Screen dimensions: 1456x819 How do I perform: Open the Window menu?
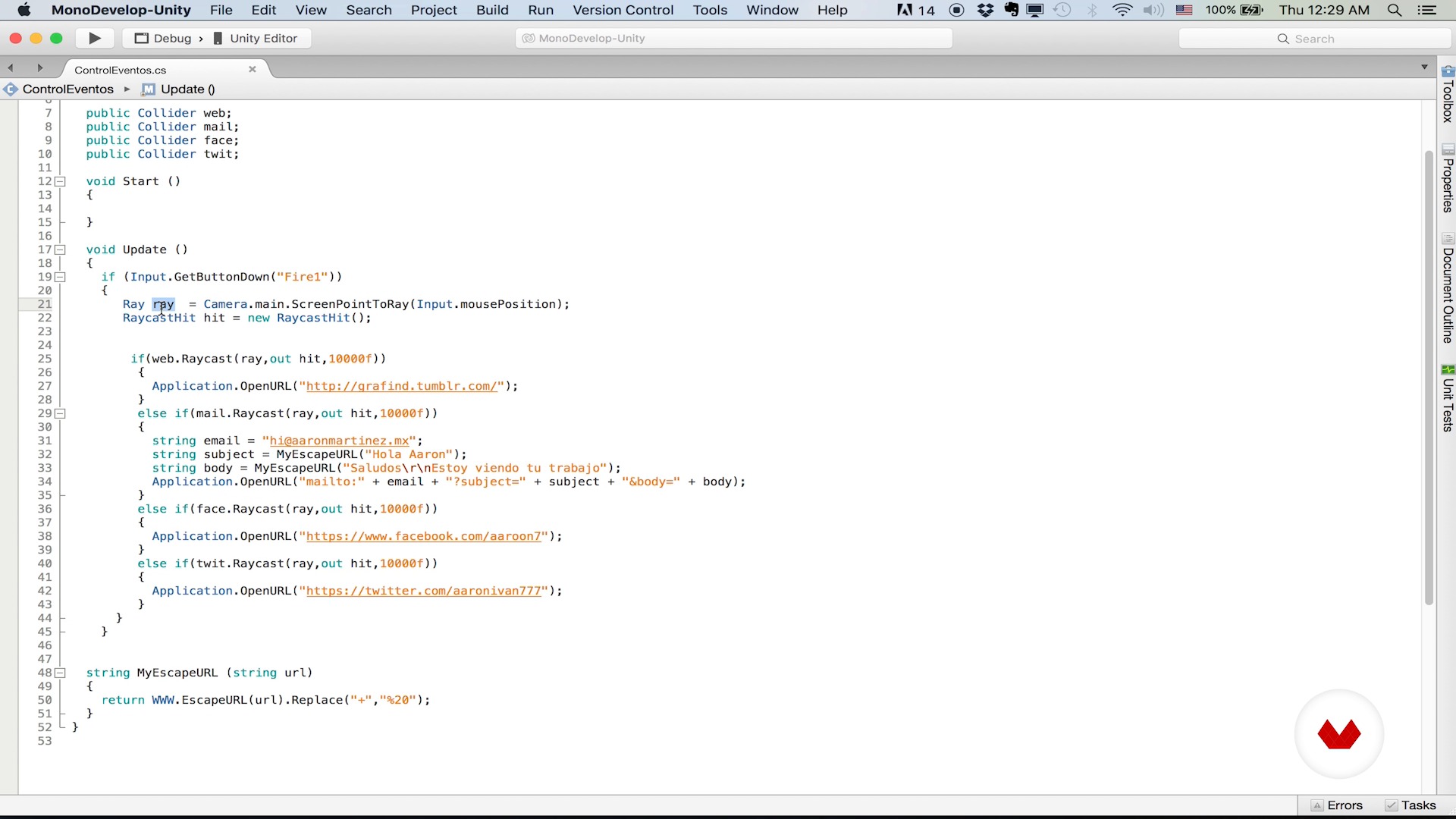[x=772, y=10]
